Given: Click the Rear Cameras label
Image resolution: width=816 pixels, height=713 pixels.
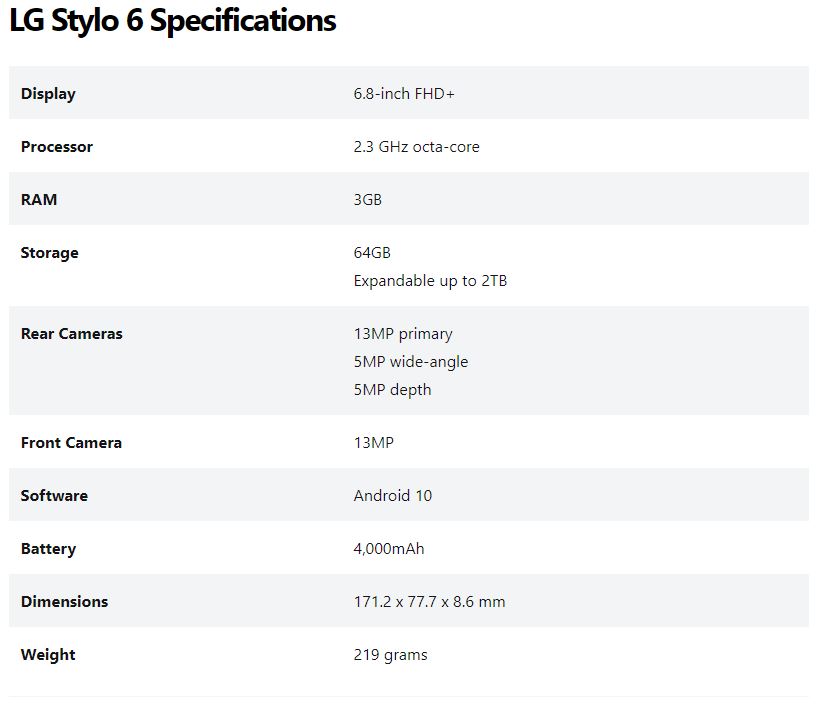Looking at the screenshot, I should (x=72, y=334).
